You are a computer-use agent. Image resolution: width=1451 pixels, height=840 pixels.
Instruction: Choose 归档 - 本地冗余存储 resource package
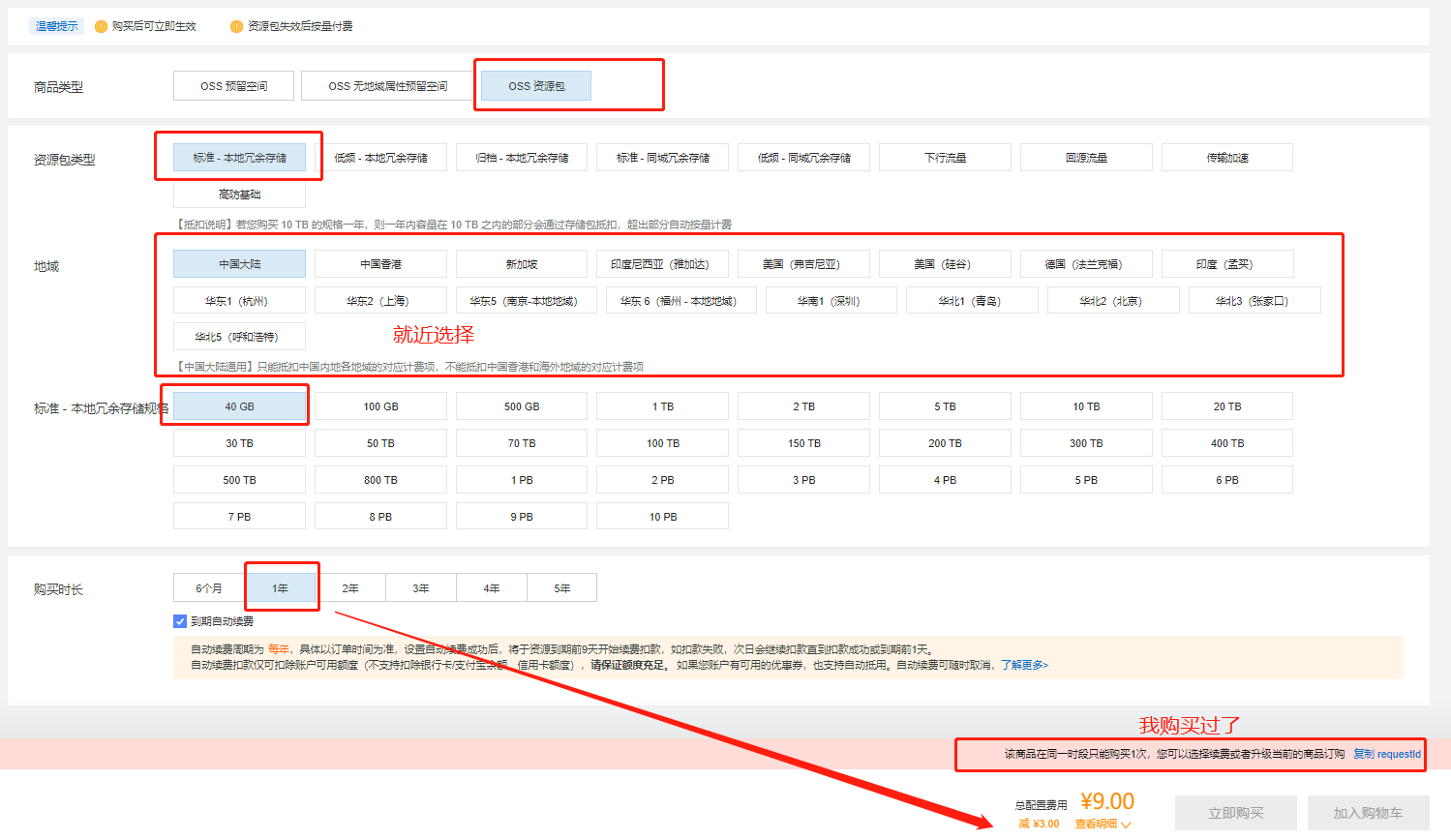[522, 158]
